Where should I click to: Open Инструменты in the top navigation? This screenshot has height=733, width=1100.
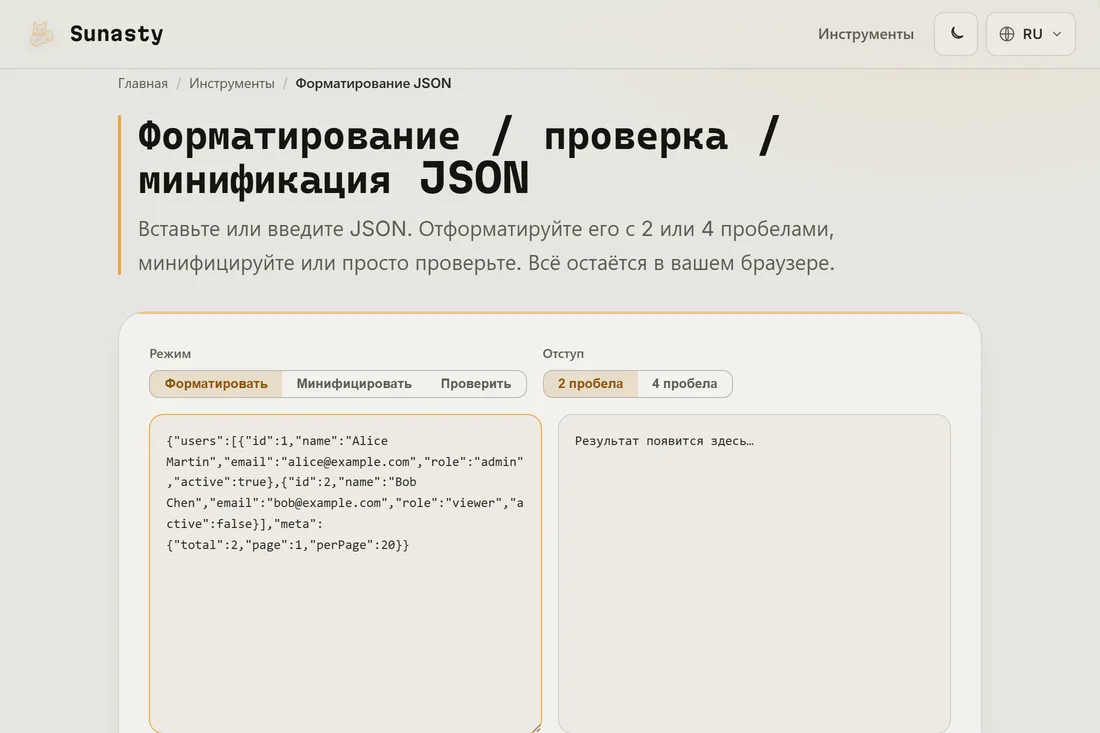(x=866, y=34)
